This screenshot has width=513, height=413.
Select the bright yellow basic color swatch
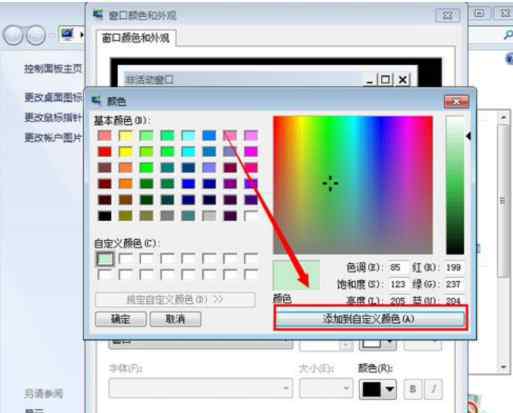[x=126, y=152]
